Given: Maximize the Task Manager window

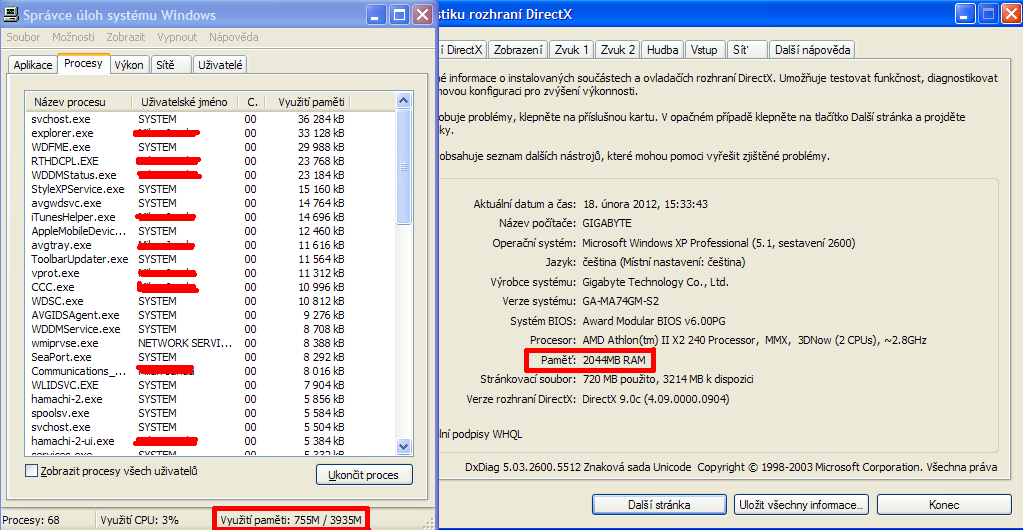Looking at the screenshot, I should click(x=399, y=14).
